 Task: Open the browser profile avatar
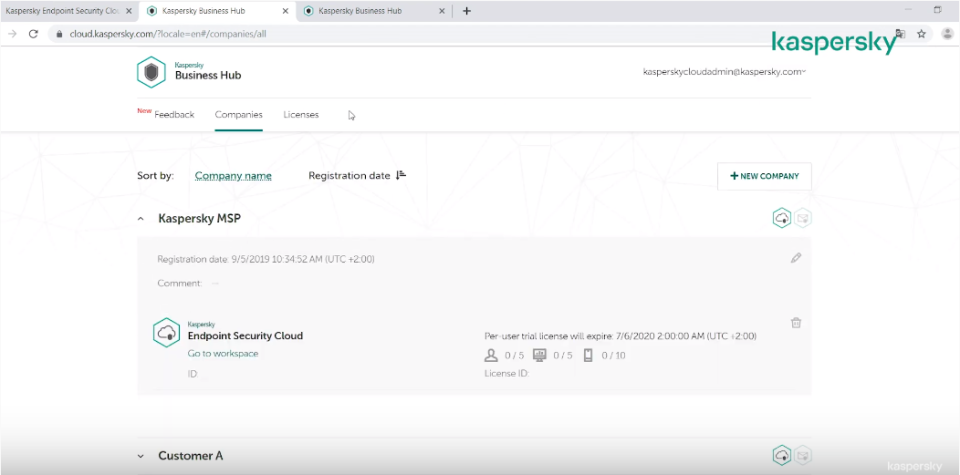pos(947,34)
